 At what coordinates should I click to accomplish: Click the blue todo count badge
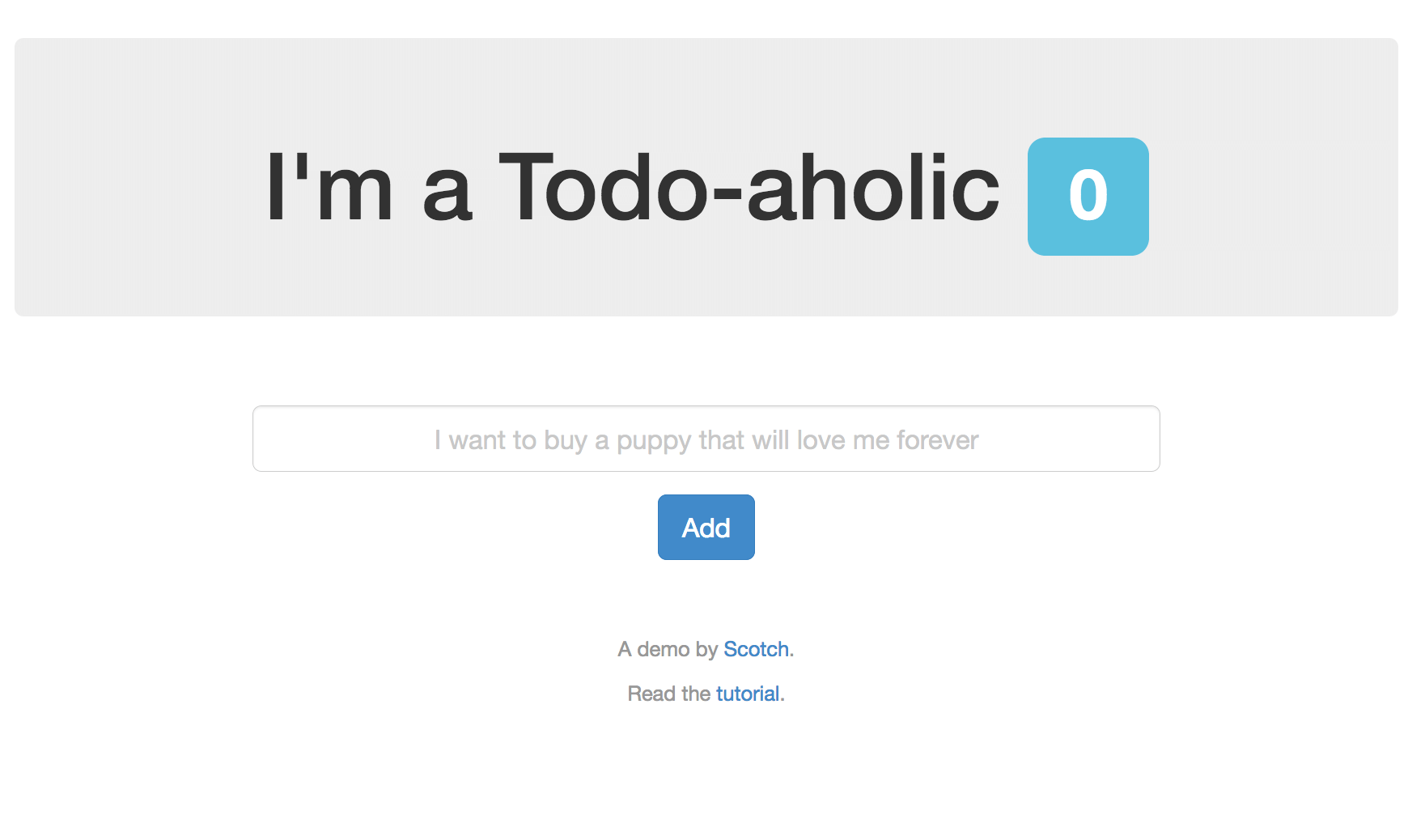(1088, 197)
